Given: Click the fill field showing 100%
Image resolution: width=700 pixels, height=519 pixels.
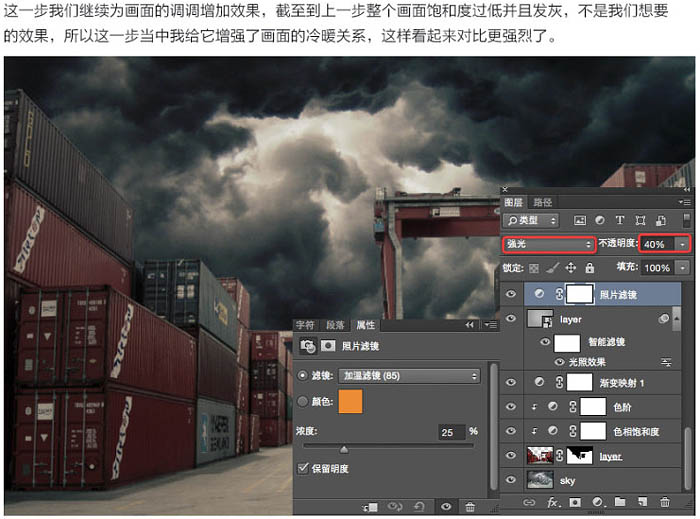Looking at the screenshot, I should pos(659,268).
